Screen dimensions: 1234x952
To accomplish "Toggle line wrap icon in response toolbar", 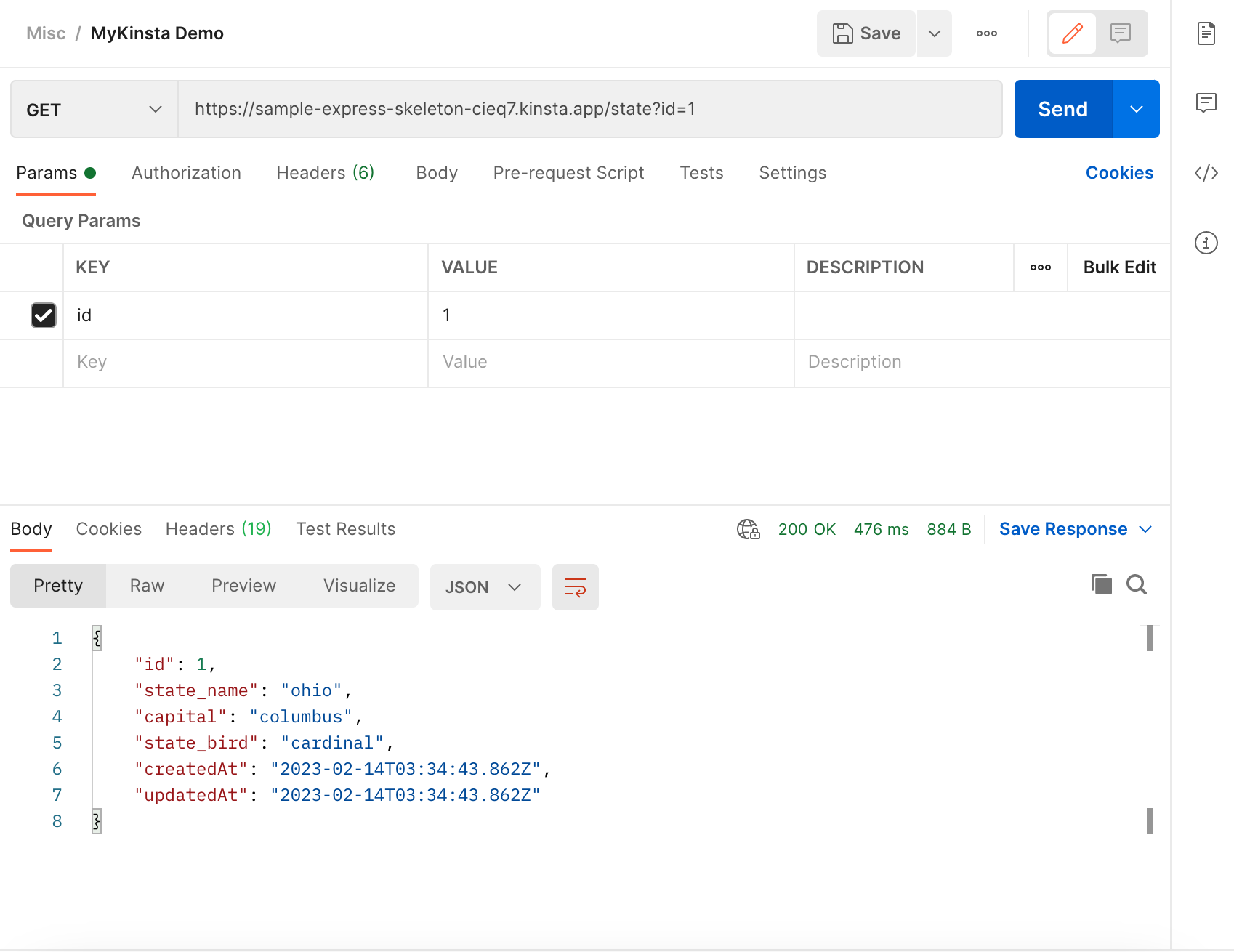I will tap(575, 587).
